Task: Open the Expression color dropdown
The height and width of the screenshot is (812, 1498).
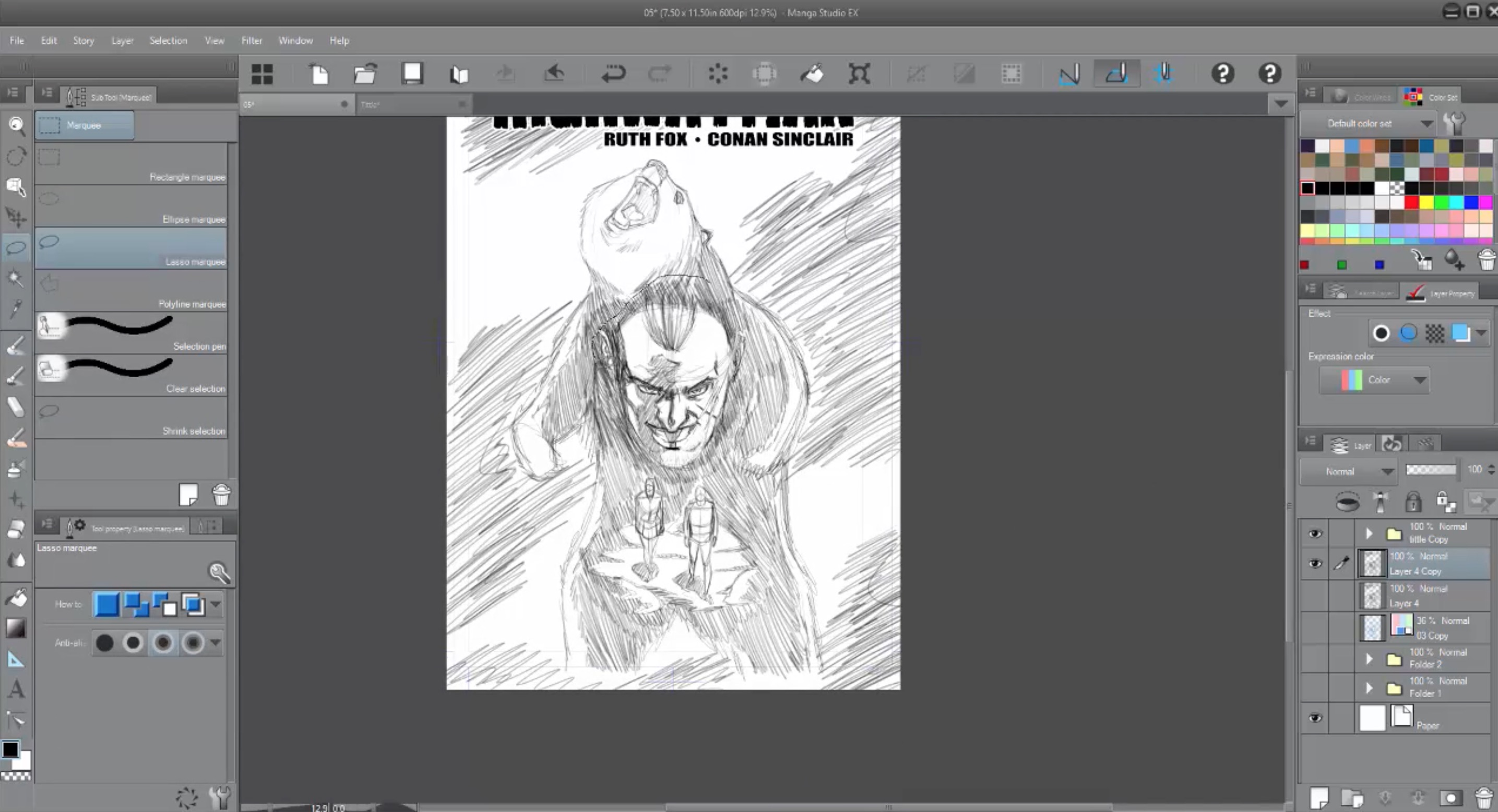Action: (x=1375, y=380)
